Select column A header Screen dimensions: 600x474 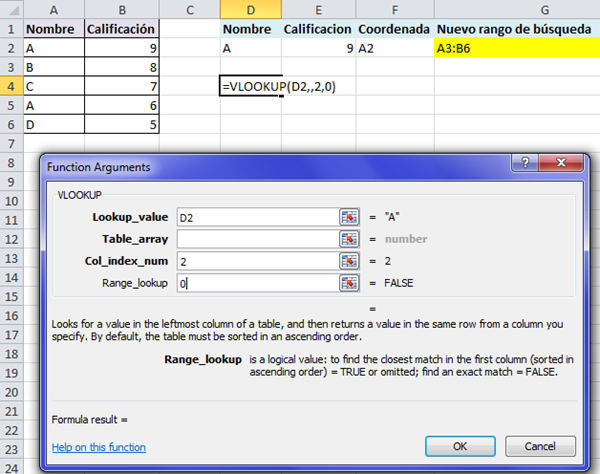point(53,9)
